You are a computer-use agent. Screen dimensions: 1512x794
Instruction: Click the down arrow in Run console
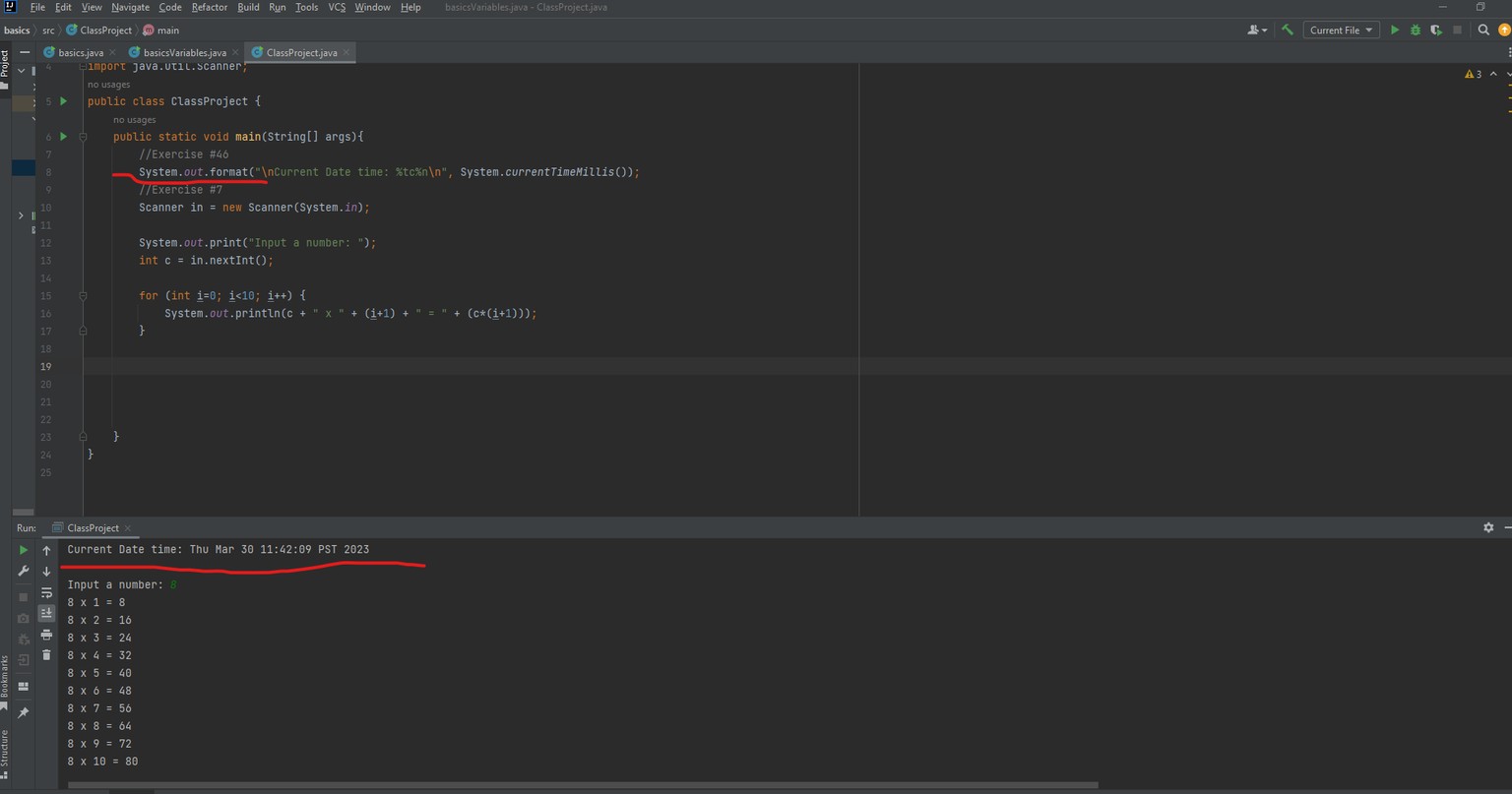46,572
